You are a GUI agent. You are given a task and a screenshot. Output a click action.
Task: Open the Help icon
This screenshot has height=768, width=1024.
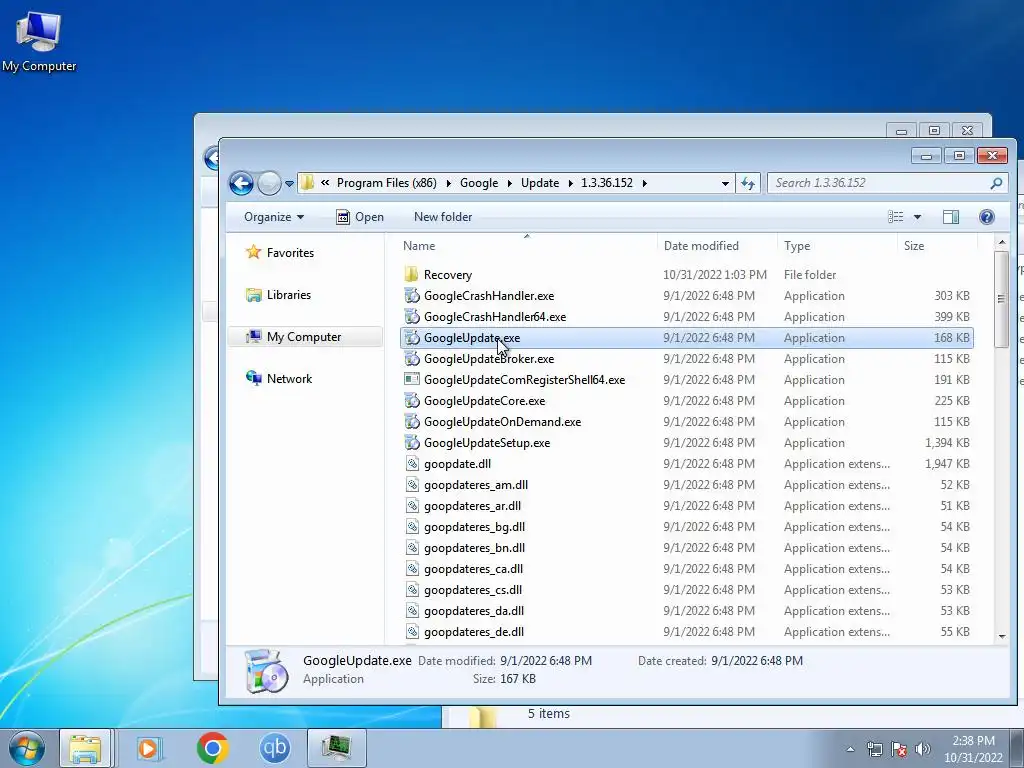pos(987,217)
